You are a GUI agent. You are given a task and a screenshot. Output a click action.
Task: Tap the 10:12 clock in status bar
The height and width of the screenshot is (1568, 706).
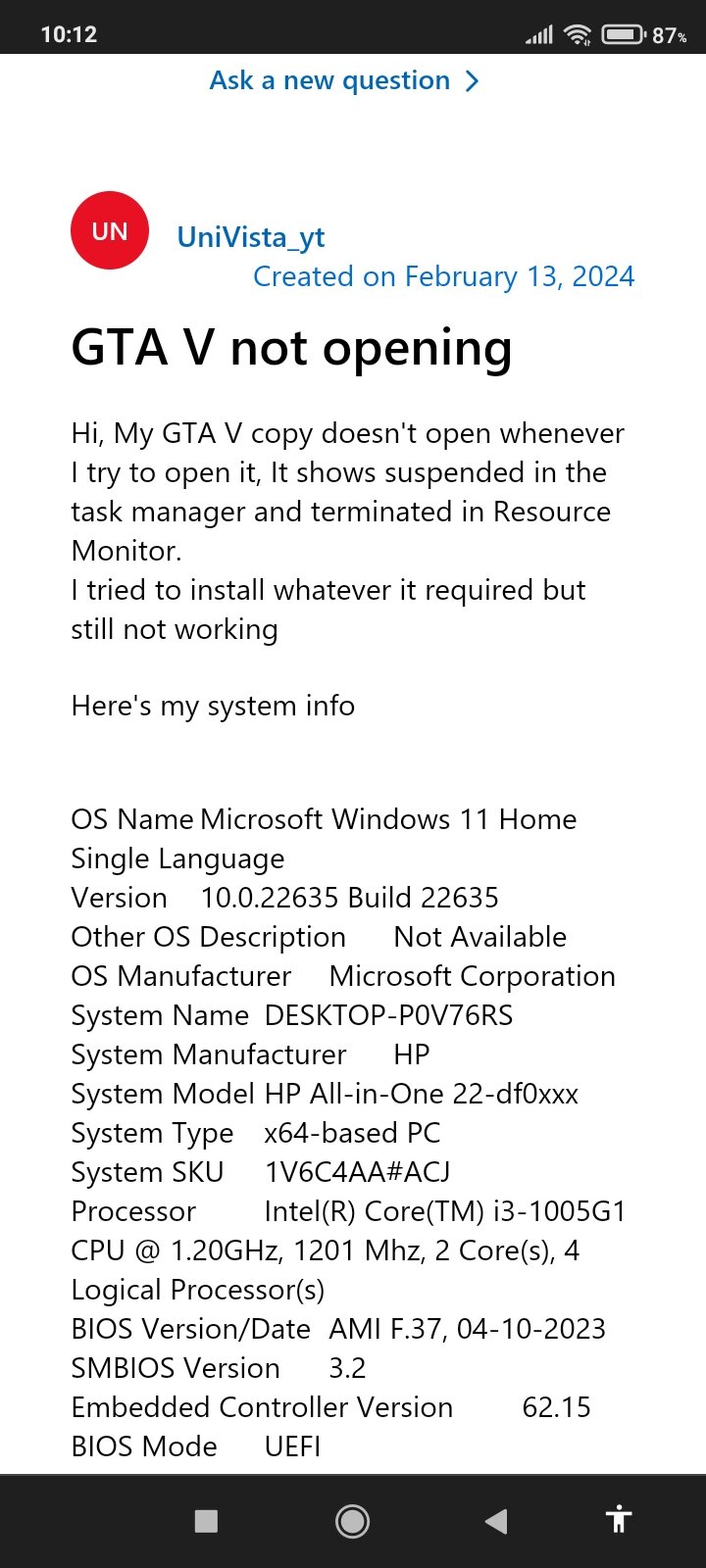pos(69,35)
